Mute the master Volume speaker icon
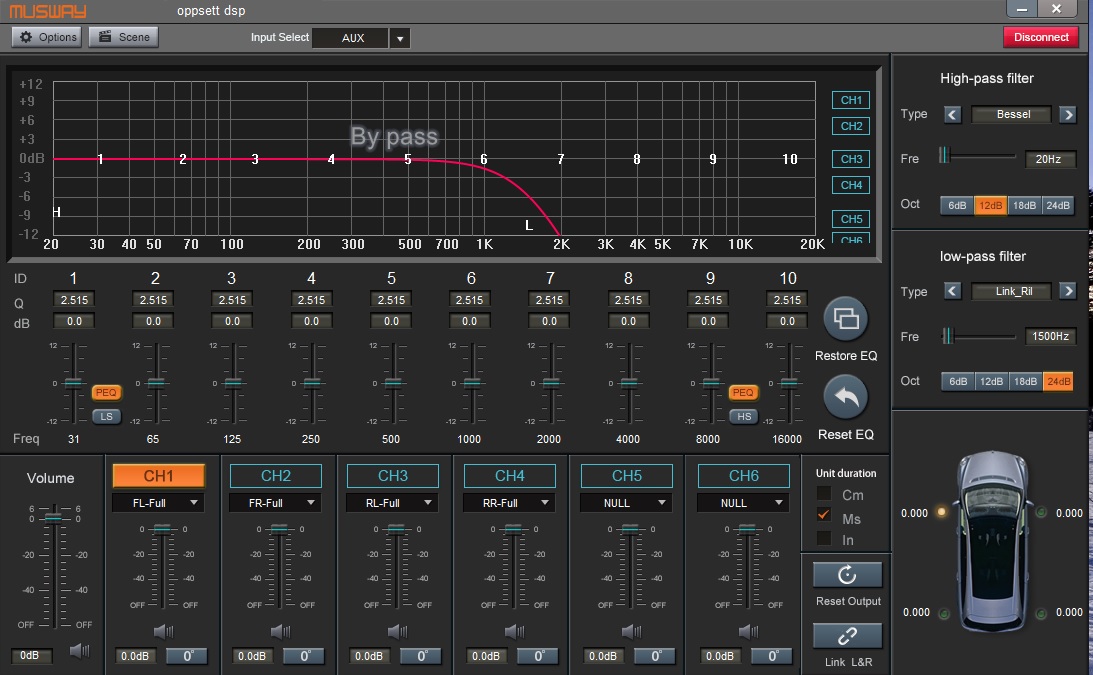The height and width of the screenshot is (675, 1093). point(79,651)
